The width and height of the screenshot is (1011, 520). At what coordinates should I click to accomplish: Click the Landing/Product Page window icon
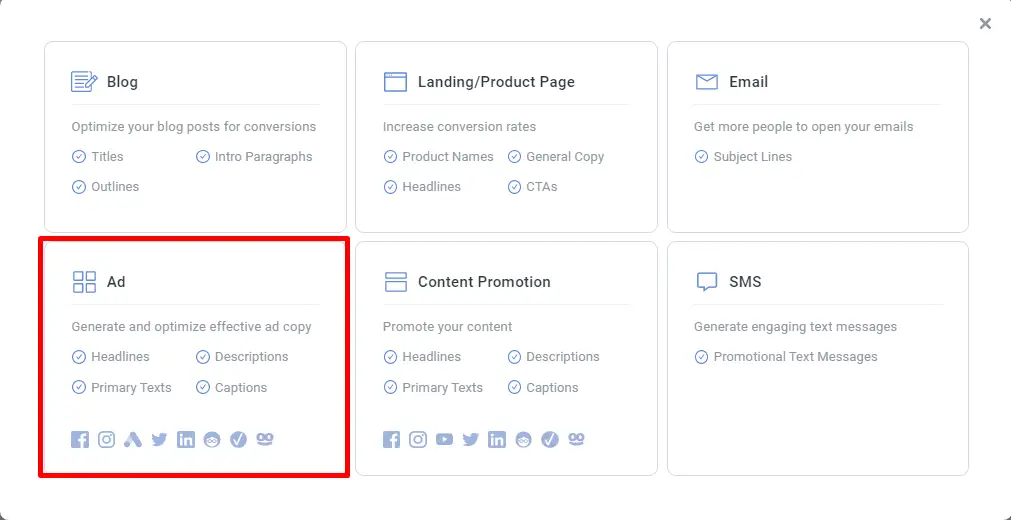[x=395, y=82]
